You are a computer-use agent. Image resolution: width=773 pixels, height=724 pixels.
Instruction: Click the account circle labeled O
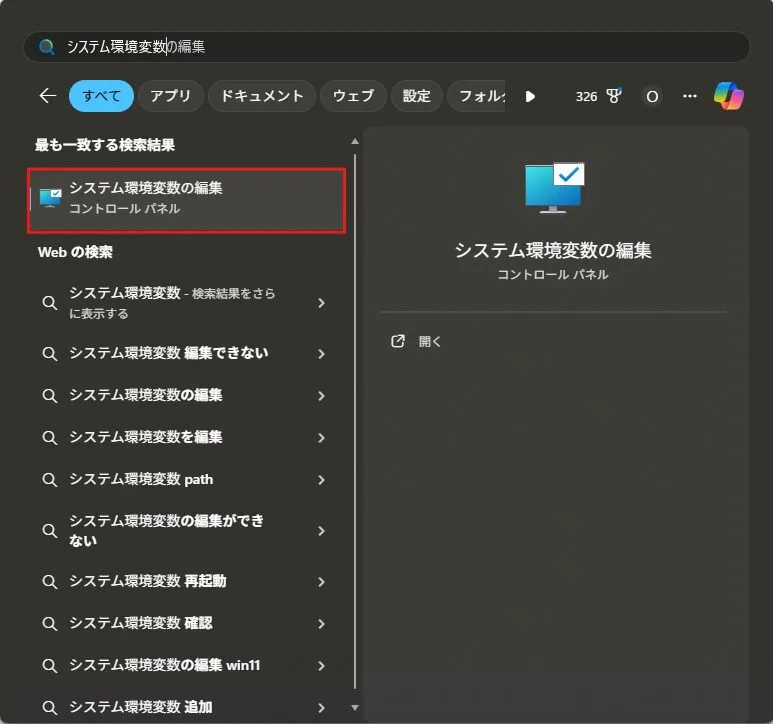coord(652,96)
